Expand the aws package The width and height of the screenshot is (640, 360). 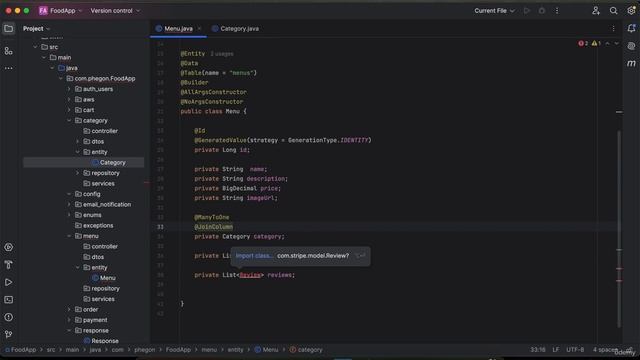tap(69, 100)
